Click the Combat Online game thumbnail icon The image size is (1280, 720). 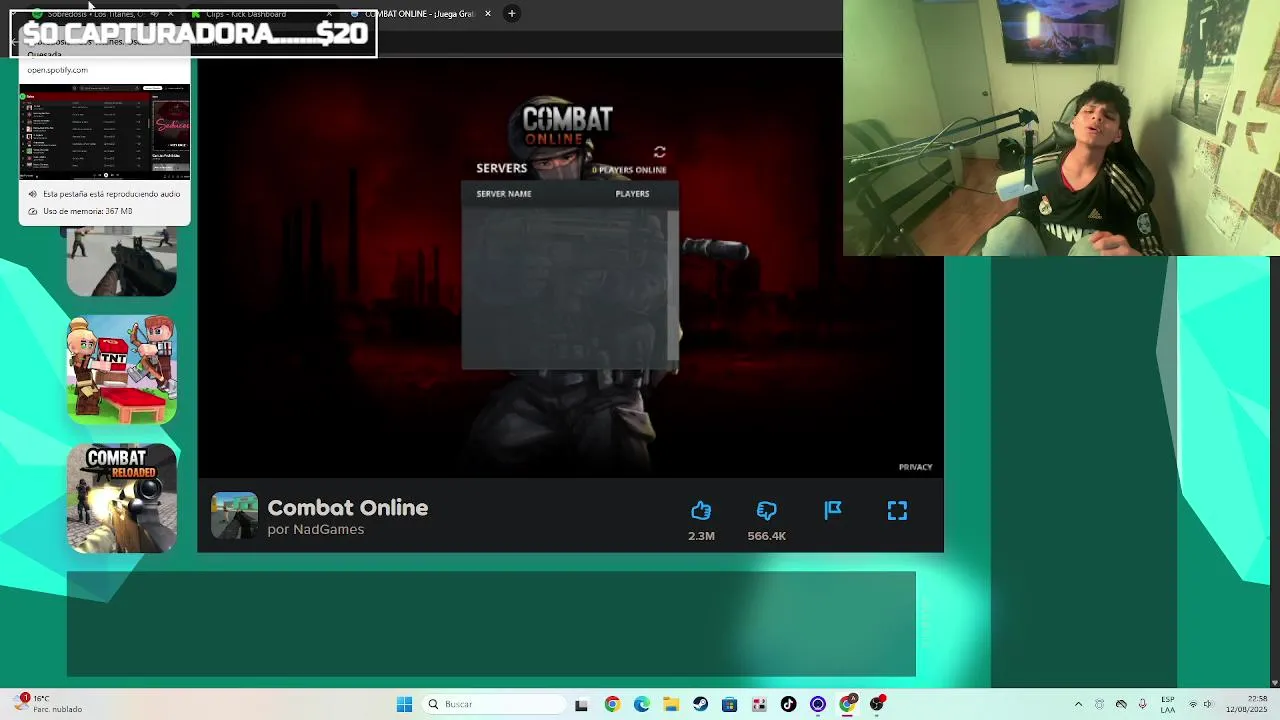(234, 516)
